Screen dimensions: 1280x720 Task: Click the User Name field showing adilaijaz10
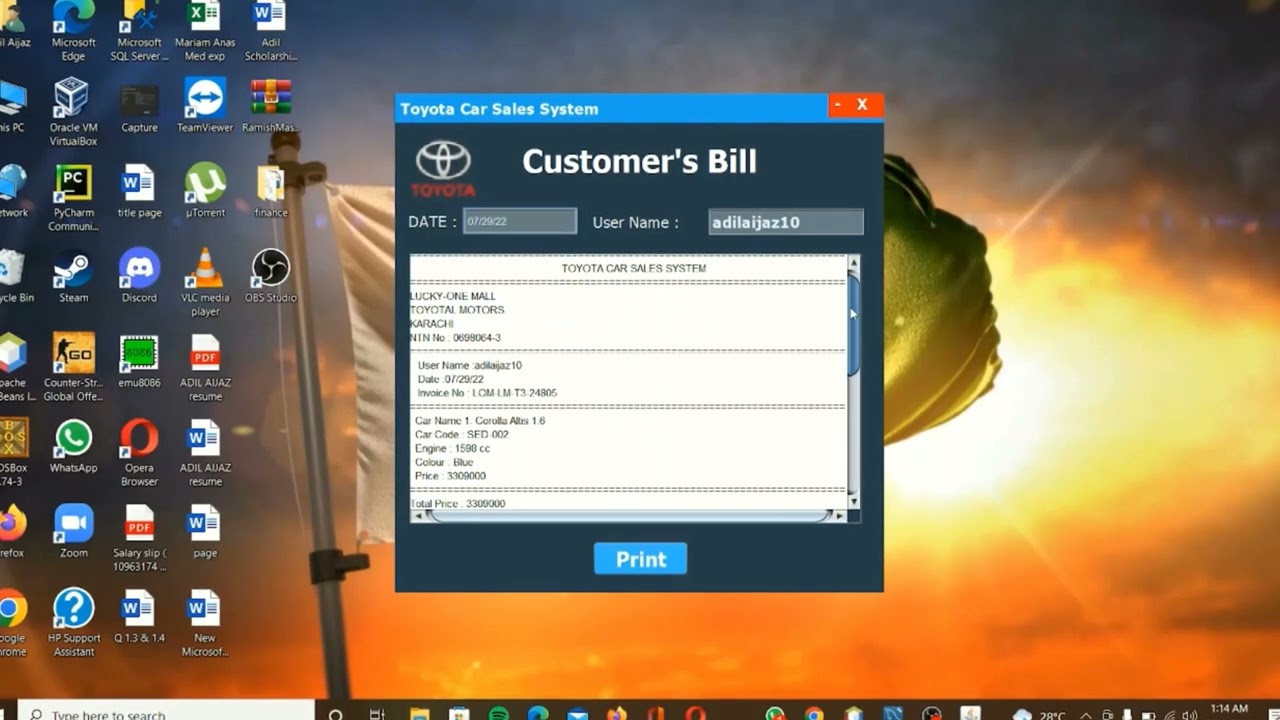[x=786, y=222]
